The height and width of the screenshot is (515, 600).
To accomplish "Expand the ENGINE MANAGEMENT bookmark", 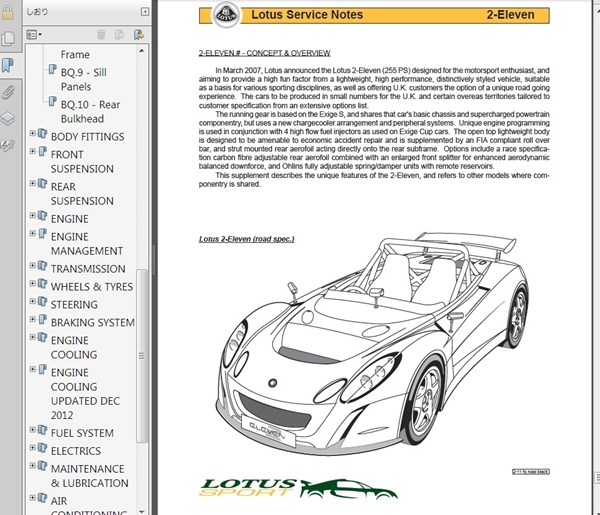I will tap(33, 233).
